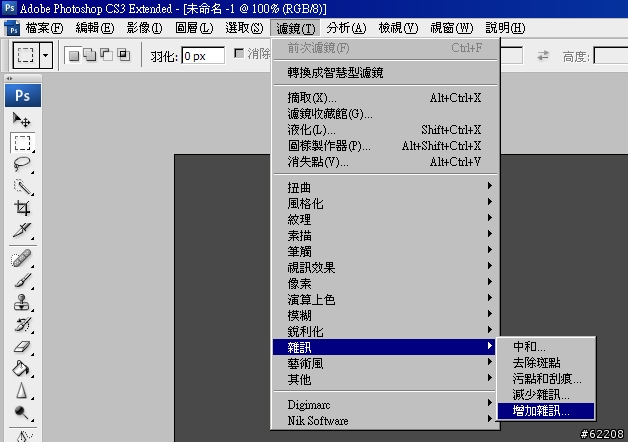Open the 編輯(E) menu

coord(95,28)
